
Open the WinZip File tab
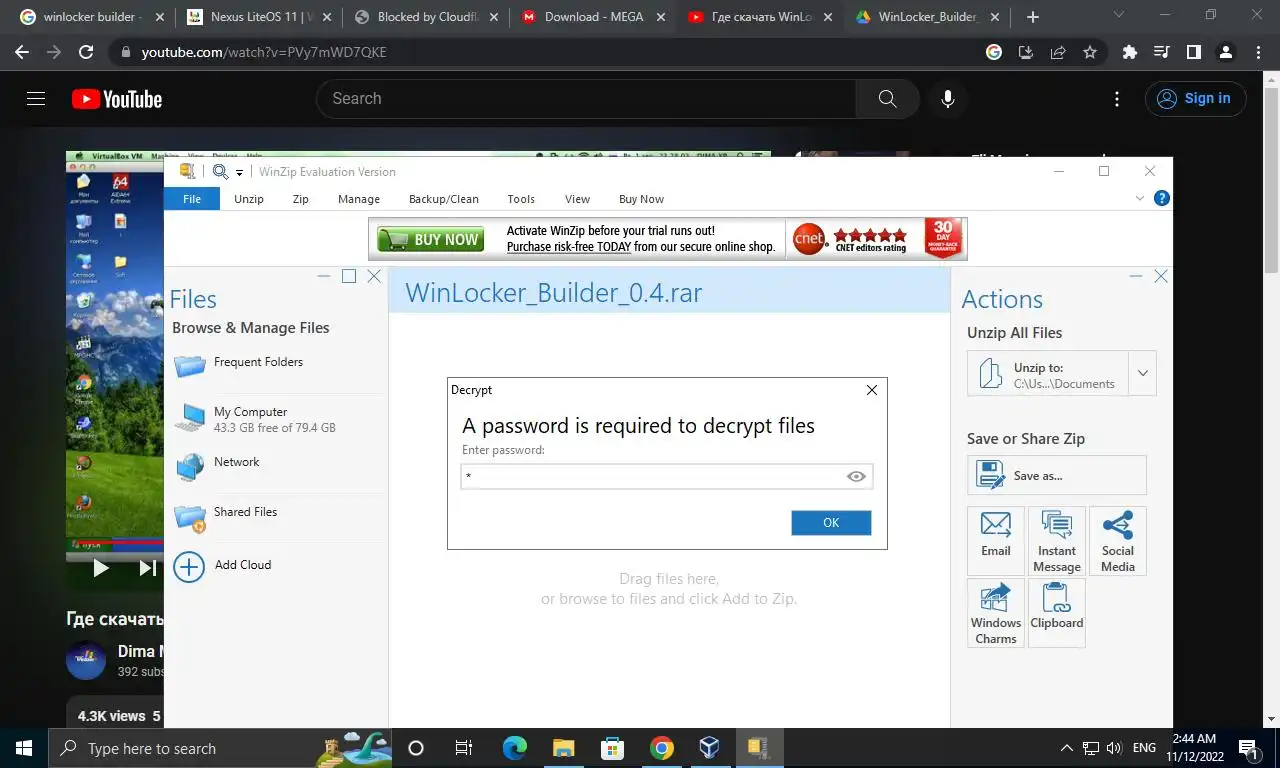(192, 199)
